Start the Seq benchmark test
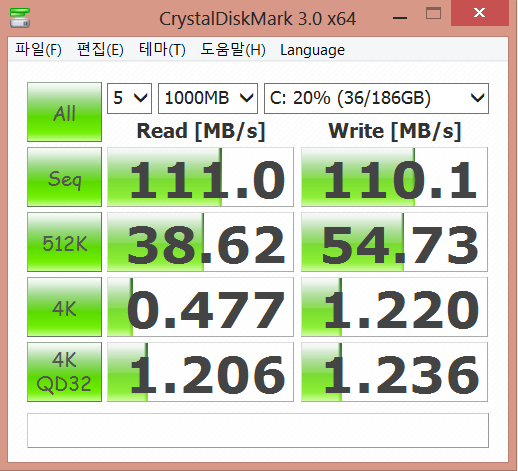The height and width of the screenshot is (471, 518). pos(64,177)
